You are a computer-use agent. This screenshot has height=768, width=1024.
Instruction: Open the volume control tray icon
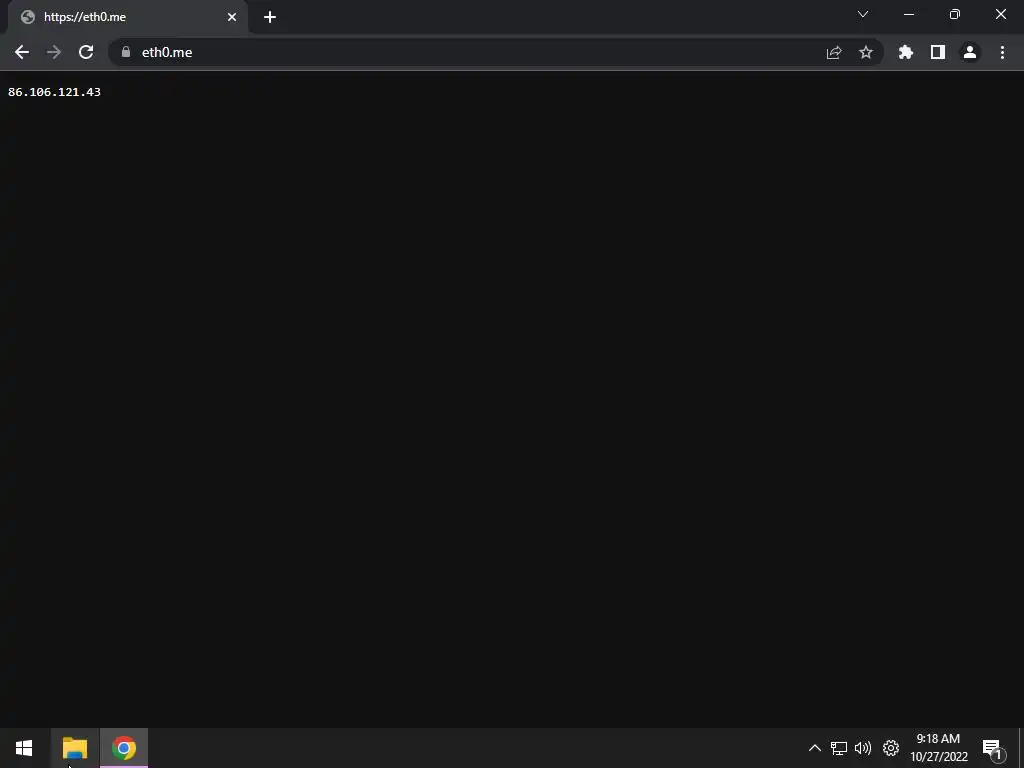(863, 748)
